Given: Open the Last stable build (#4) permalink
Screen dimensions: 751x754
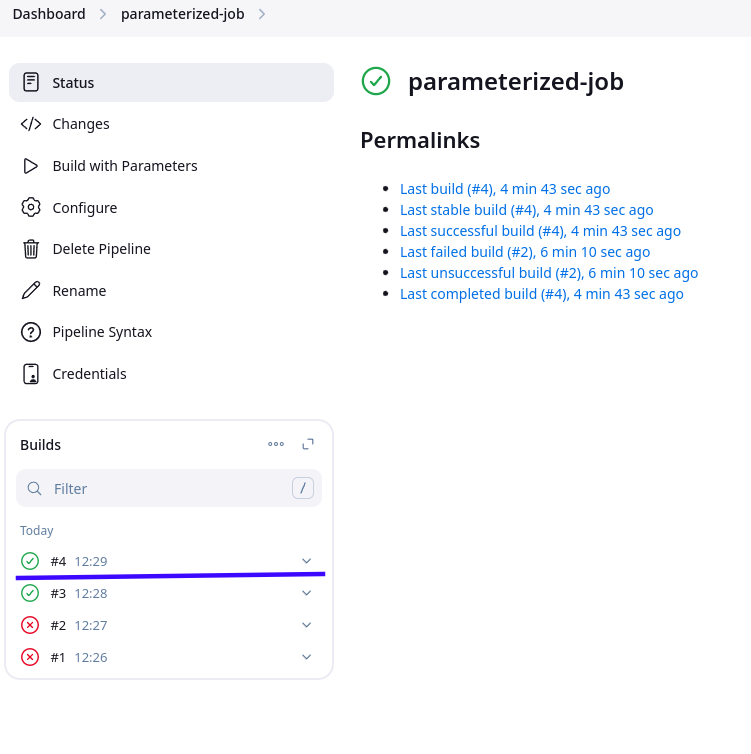Looking at the screenshot, I should 526,210.
